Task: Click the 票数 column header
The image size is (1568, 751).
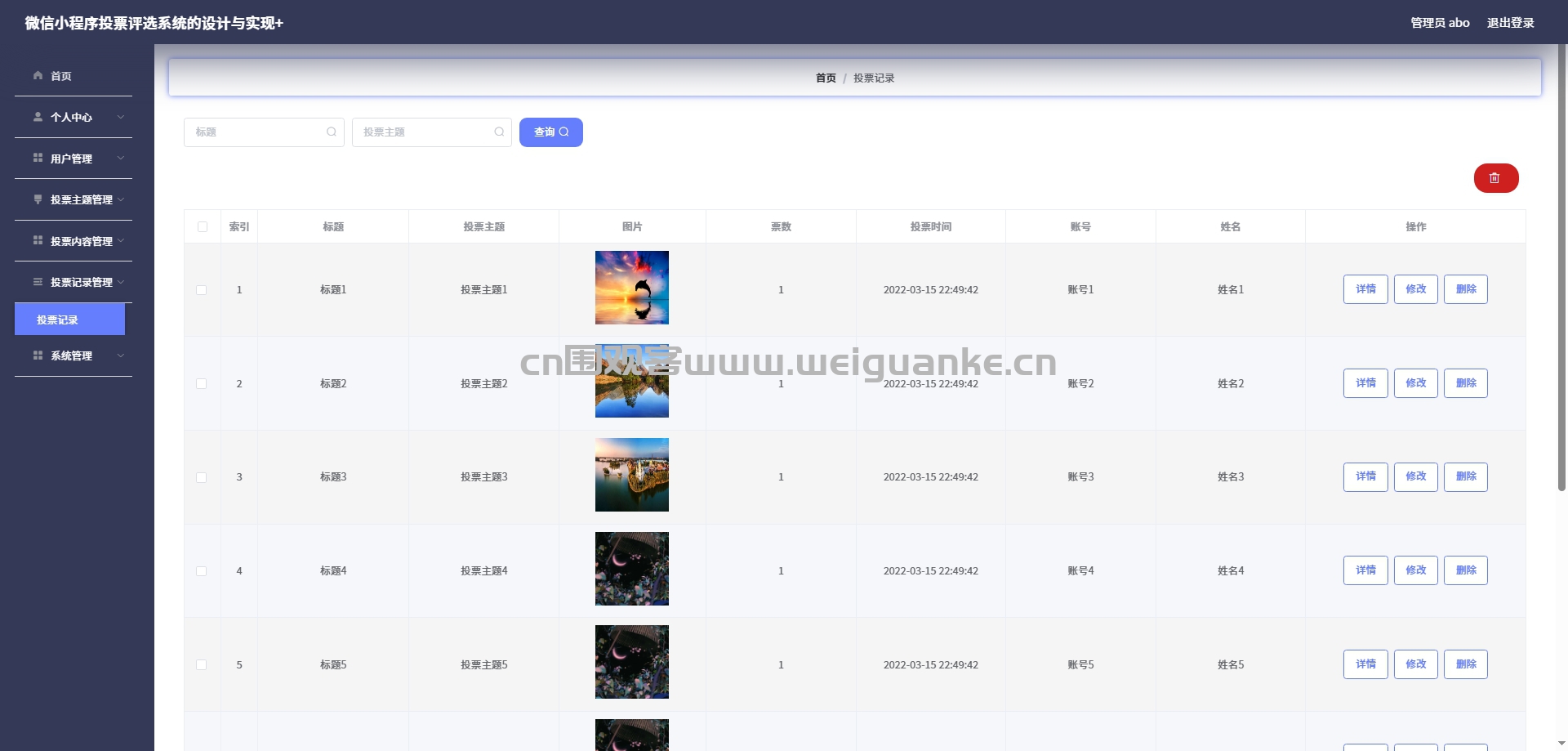Action: [x=781, y=226]
